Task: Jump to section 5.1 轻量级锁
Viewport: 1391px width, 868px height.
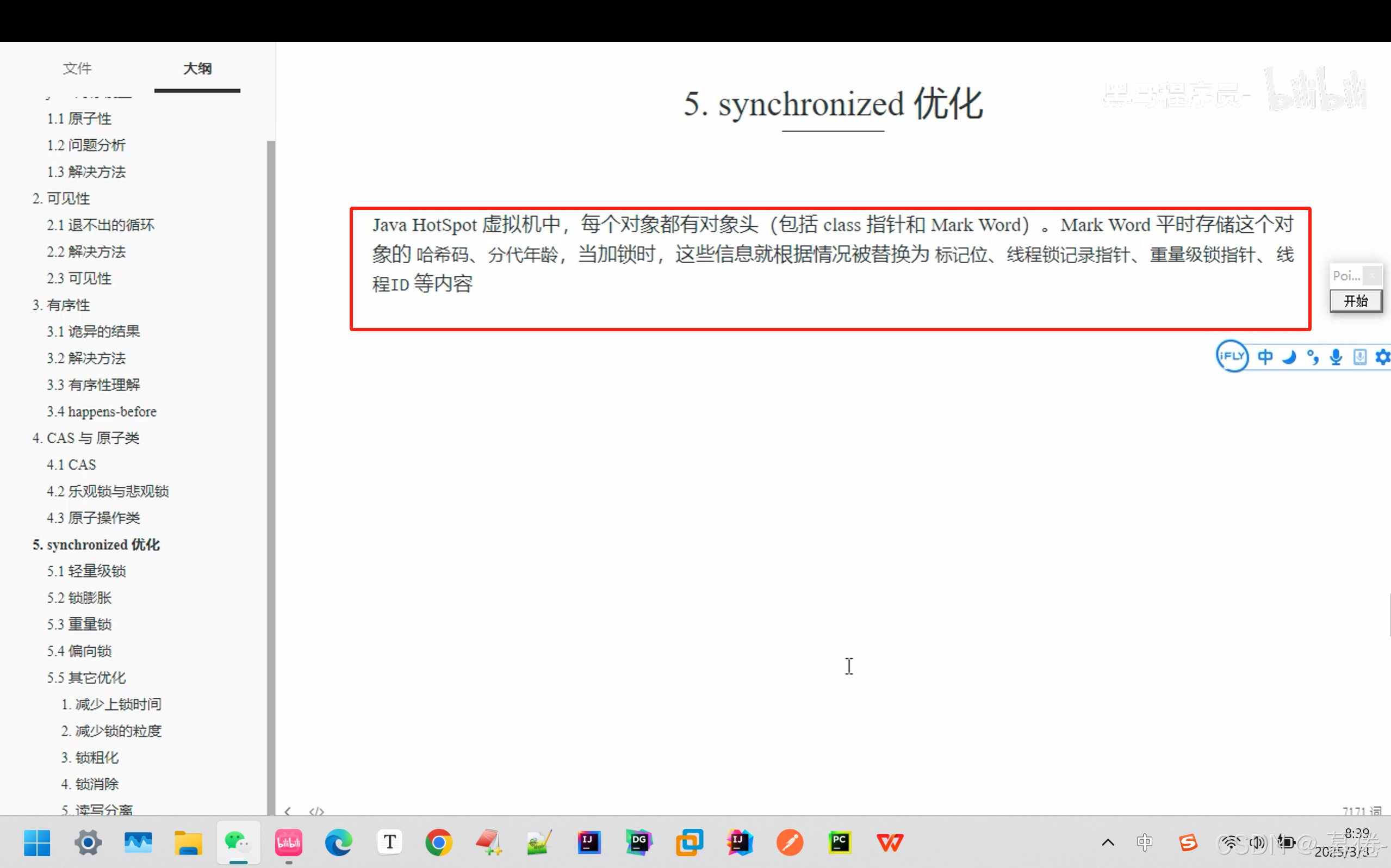Action: coord(86,571)
